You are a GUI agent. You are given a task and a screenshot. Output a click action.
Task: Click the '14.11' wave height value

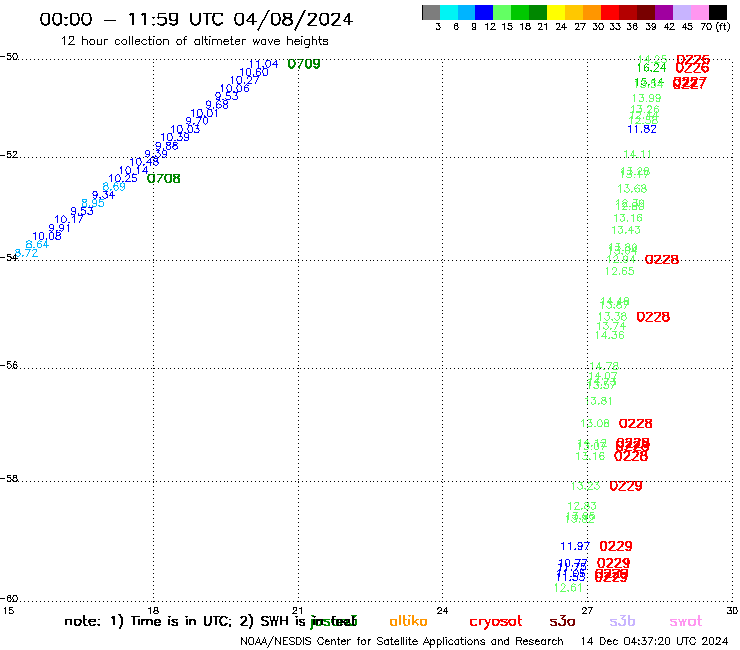638,154
